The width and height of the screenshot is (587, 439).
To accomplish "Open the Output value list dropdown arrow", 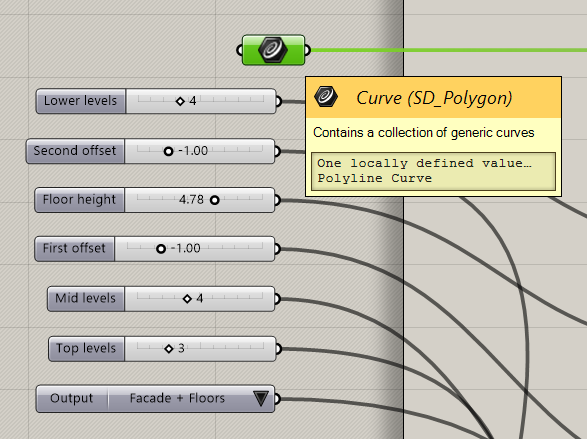I will pyautogui.click(x=261, y=399).
